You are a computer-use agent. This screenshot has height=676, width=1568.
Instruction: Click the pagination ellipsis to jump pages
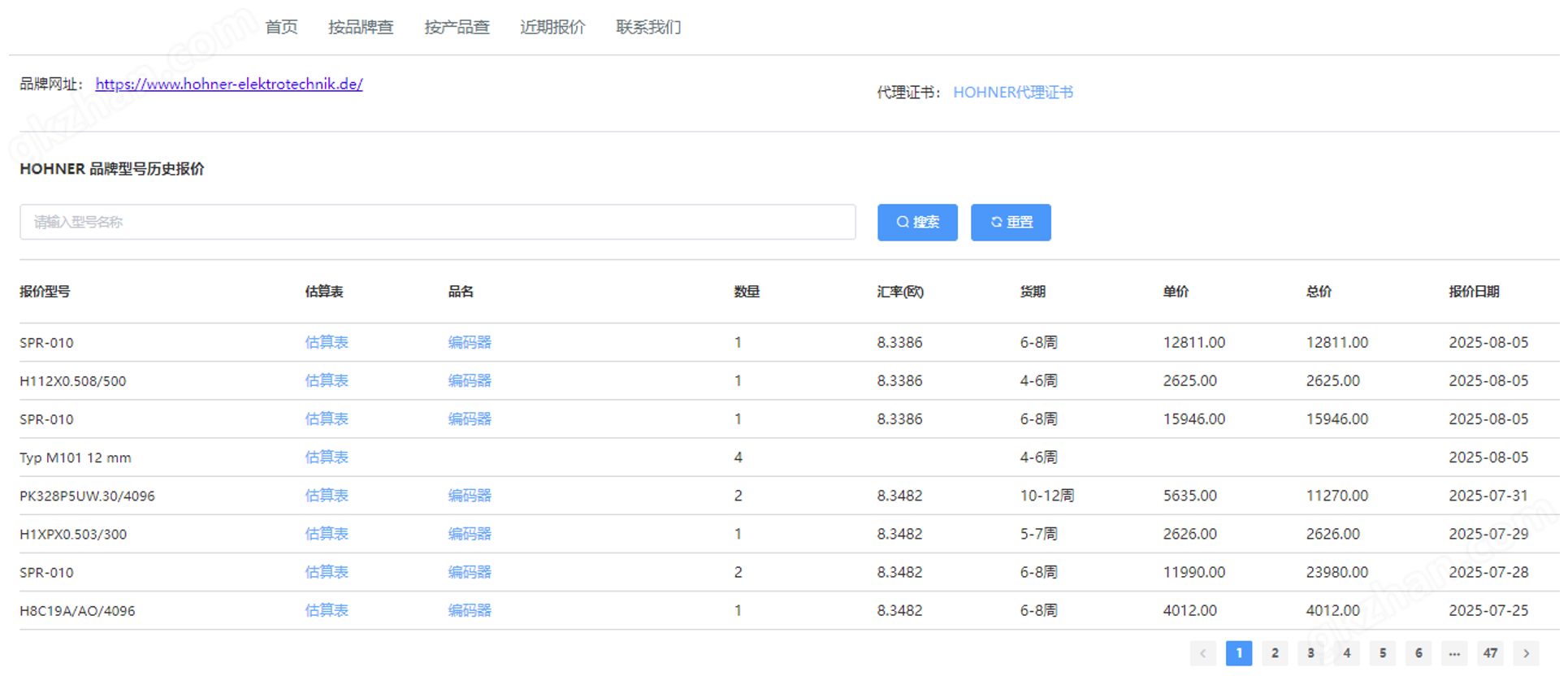point(1454,653)
